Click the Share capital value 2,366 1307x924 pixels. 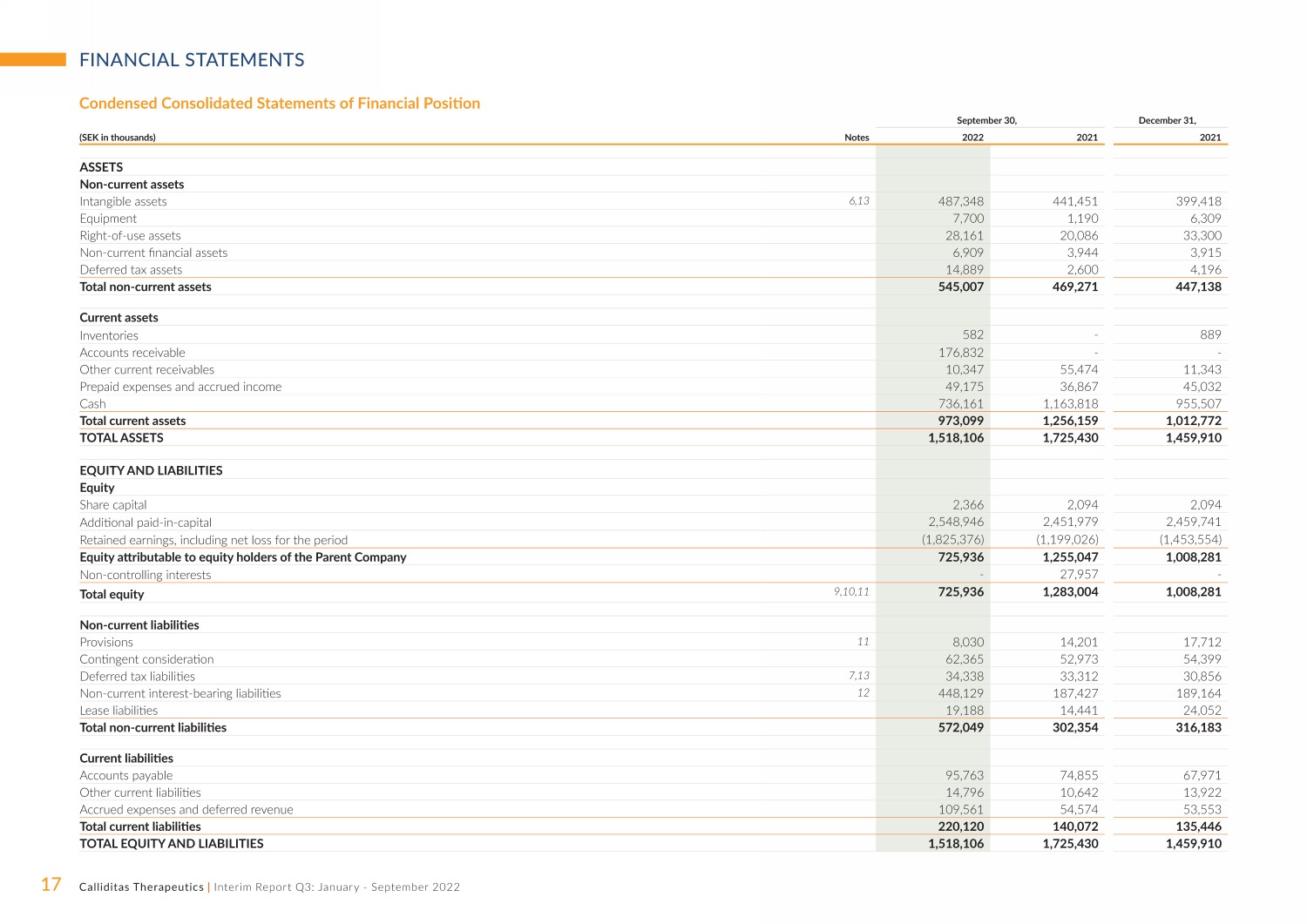point(968,505)
